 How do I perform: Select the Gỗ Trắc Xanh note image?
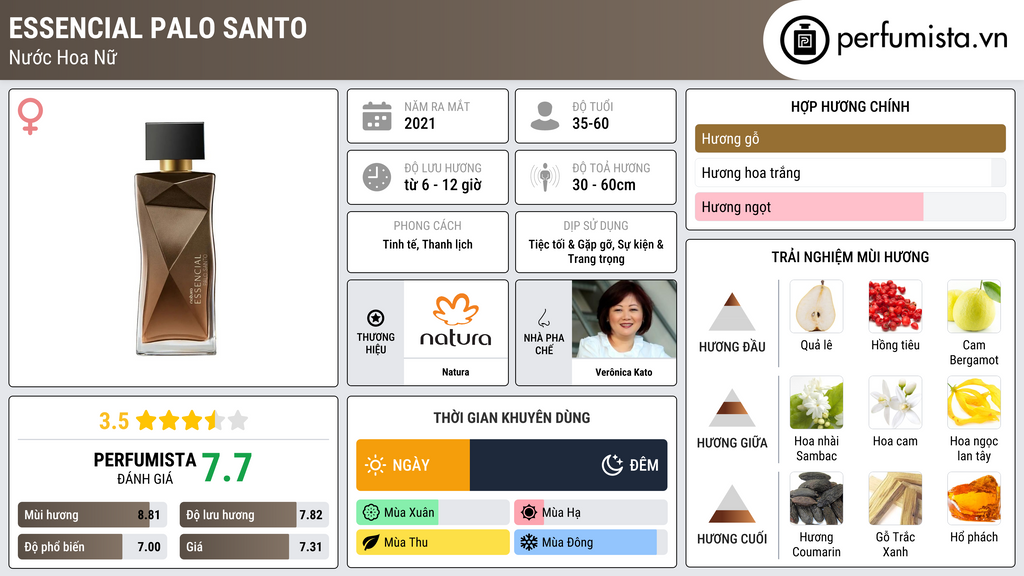click(x=895, y=498)
